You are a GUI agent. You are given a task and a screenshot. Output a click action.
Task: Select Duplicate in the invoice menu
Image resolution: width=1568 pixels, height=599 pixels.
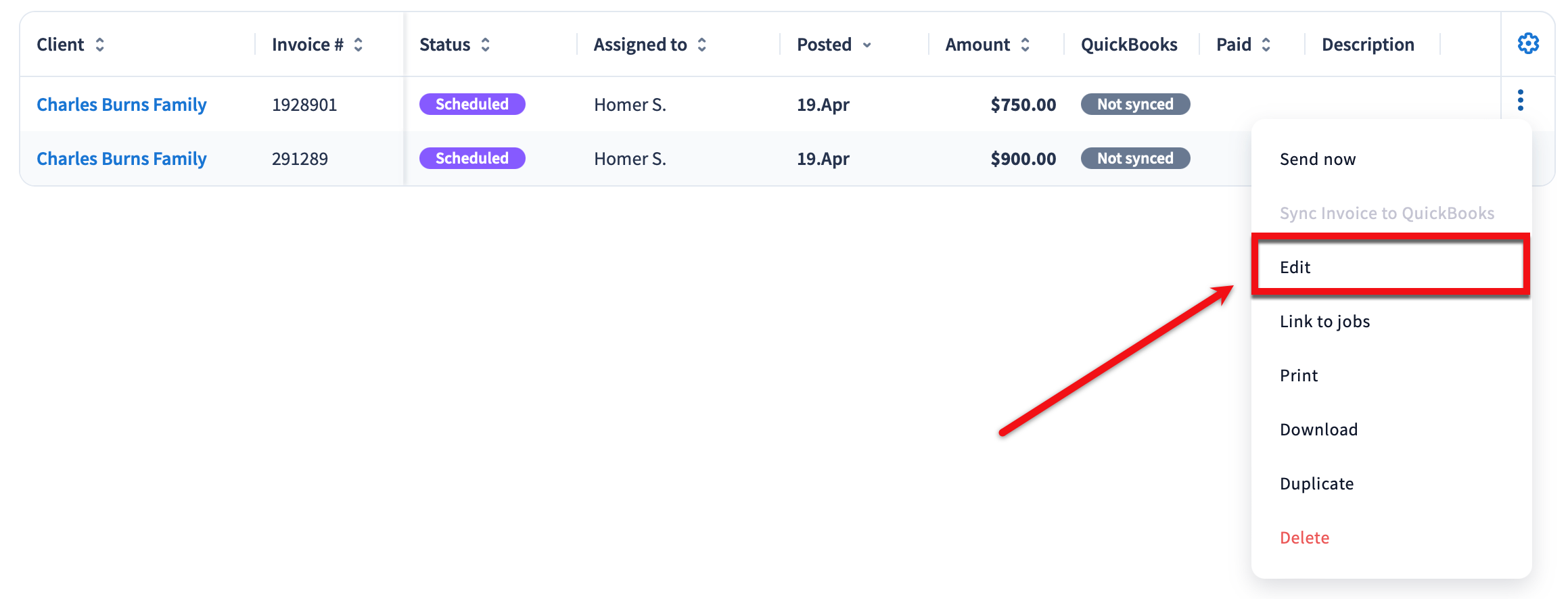click(1316, 483)
